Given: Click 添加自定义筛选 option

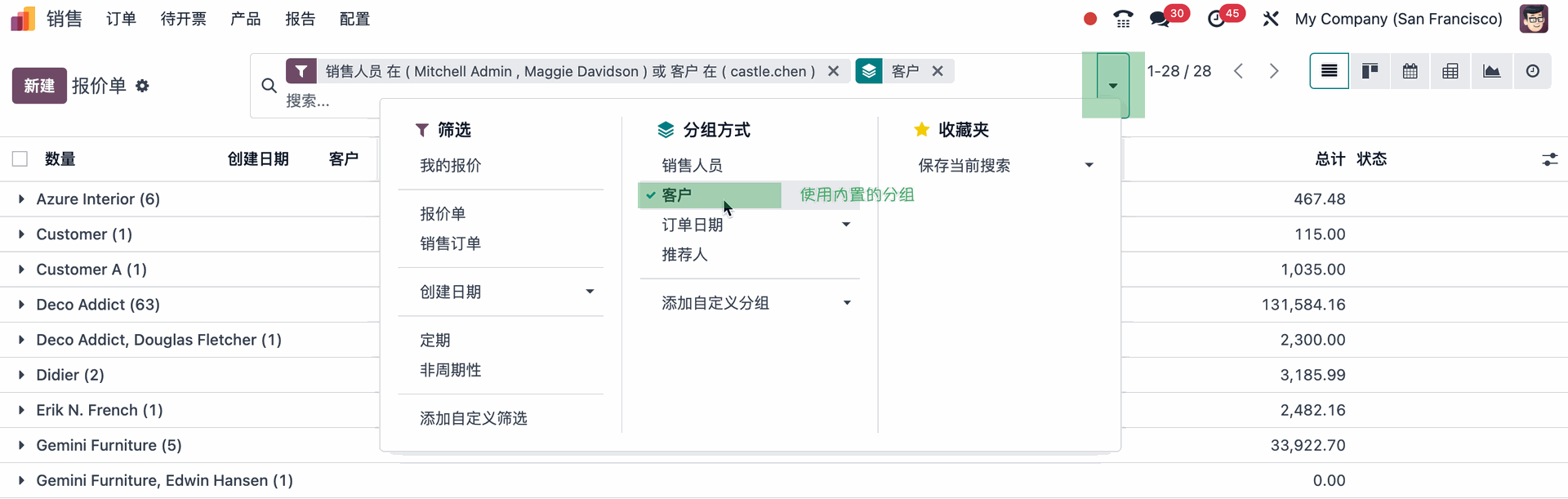Looking at the screenshot, I should coord(473,418).
